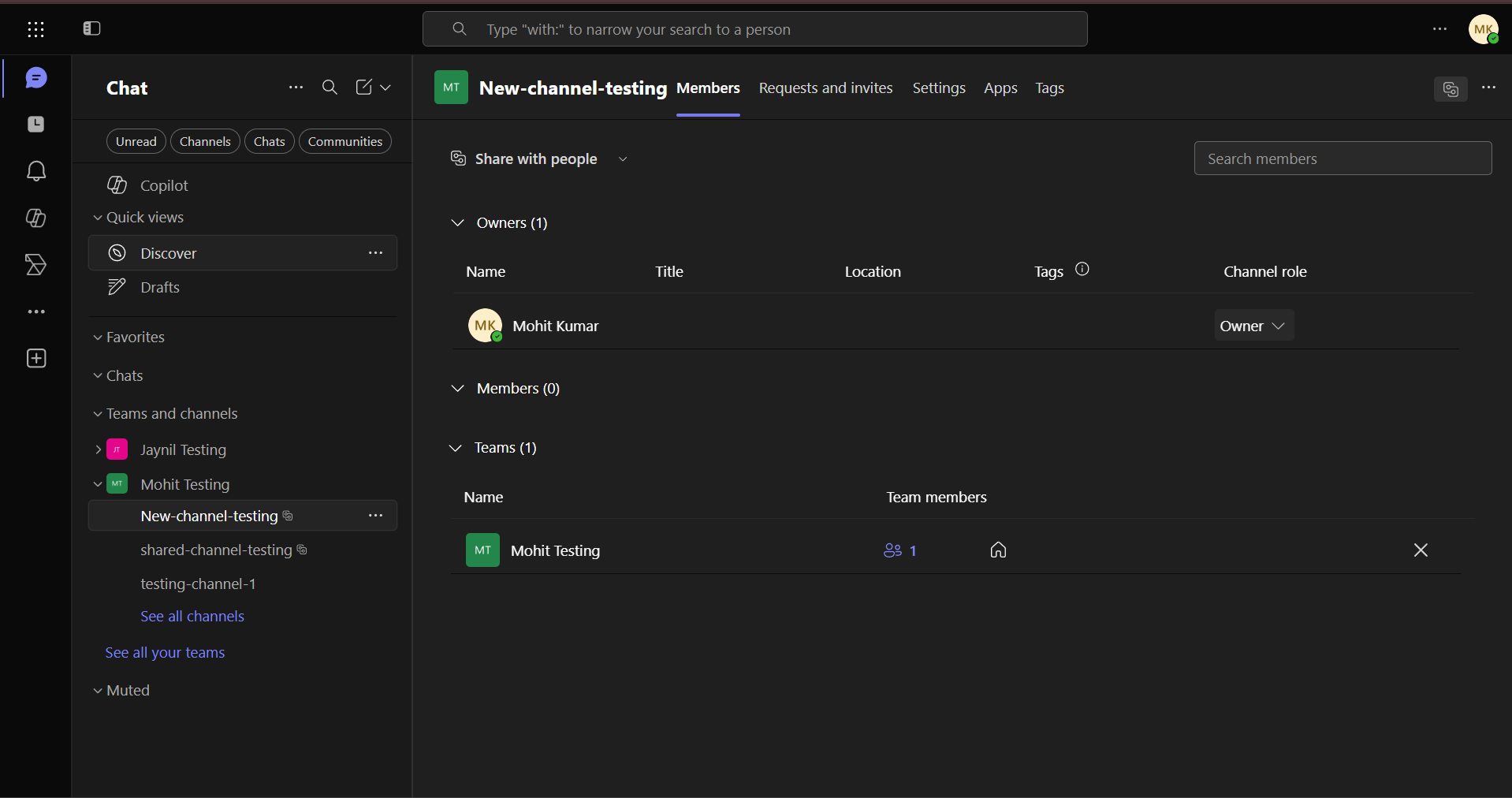Screen dimensions: 1512x798
Task: Collapse the Quick views section
Action: 98,218
